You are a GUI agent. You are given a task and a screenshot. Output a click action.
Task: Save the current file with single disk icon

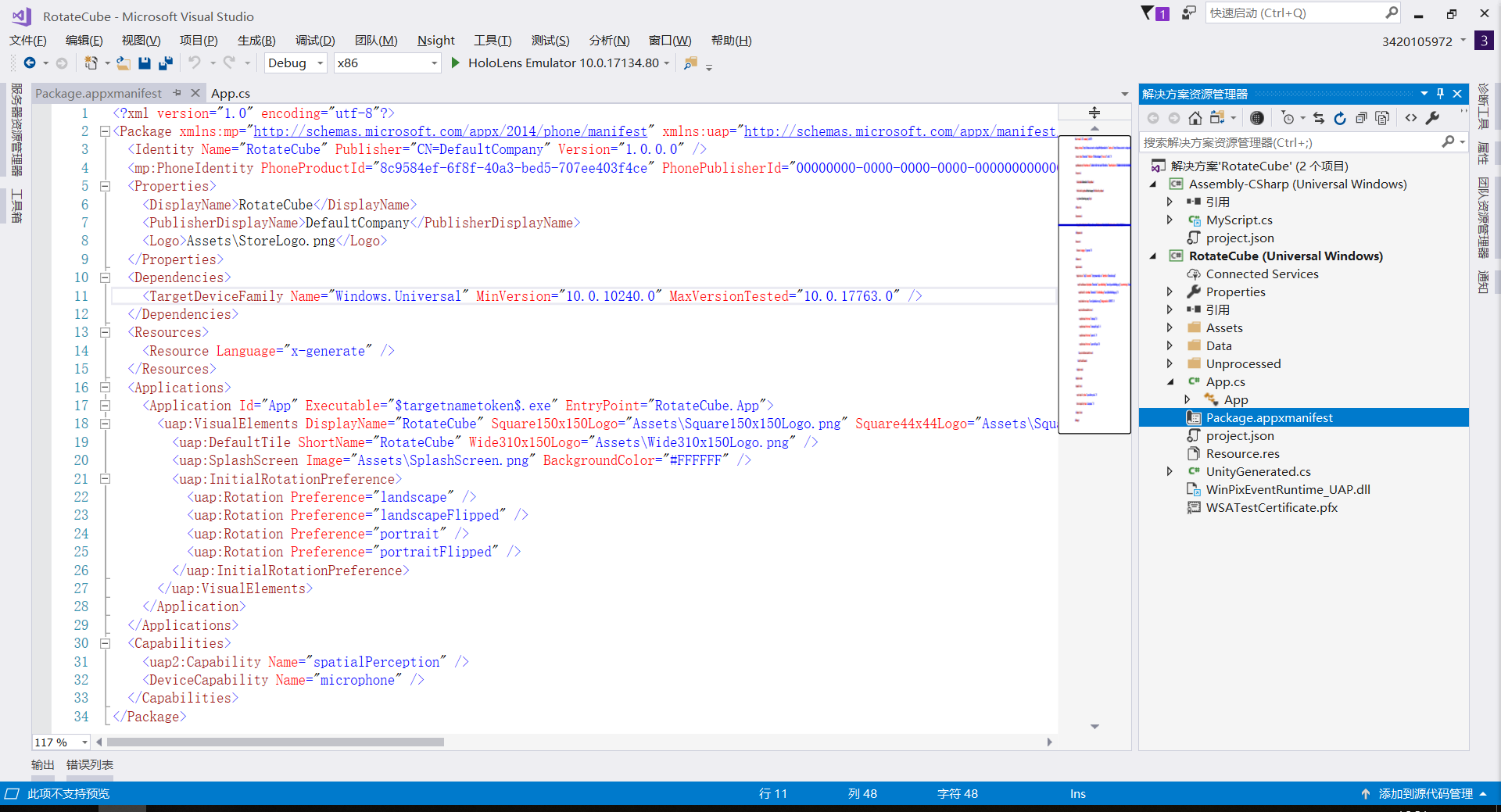pos(145,63)
